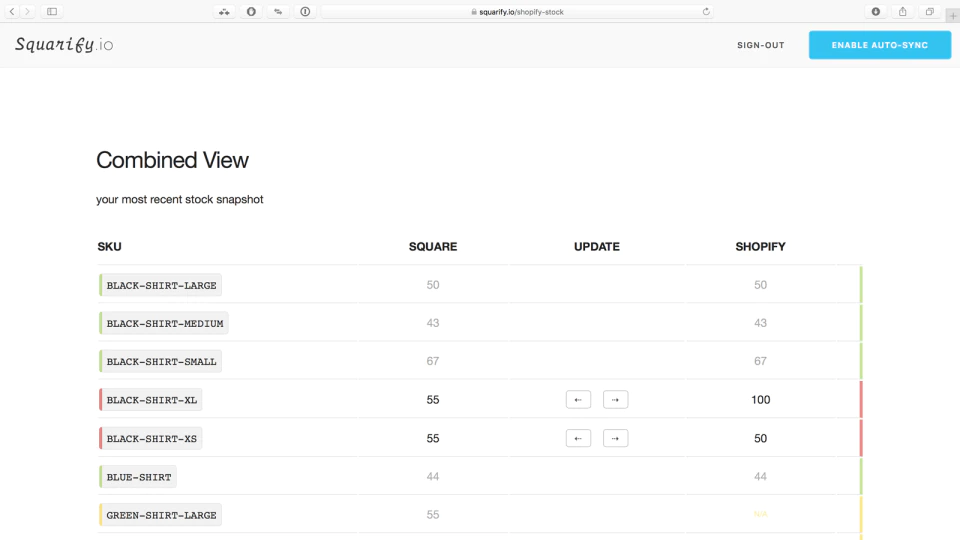
Task: Click the squarify.io address bar
Action: coord(517,12)
